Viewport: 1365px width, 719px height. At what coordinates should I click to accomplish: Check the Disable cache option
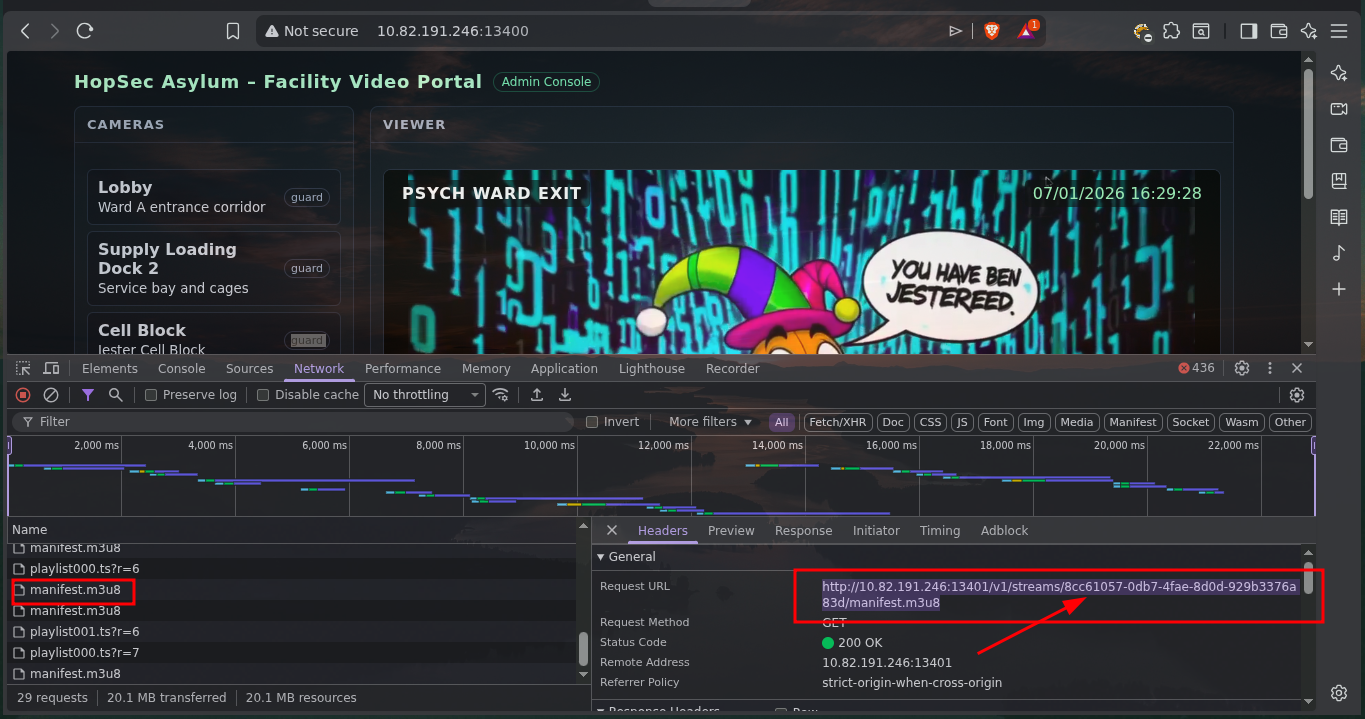[264, 395]
